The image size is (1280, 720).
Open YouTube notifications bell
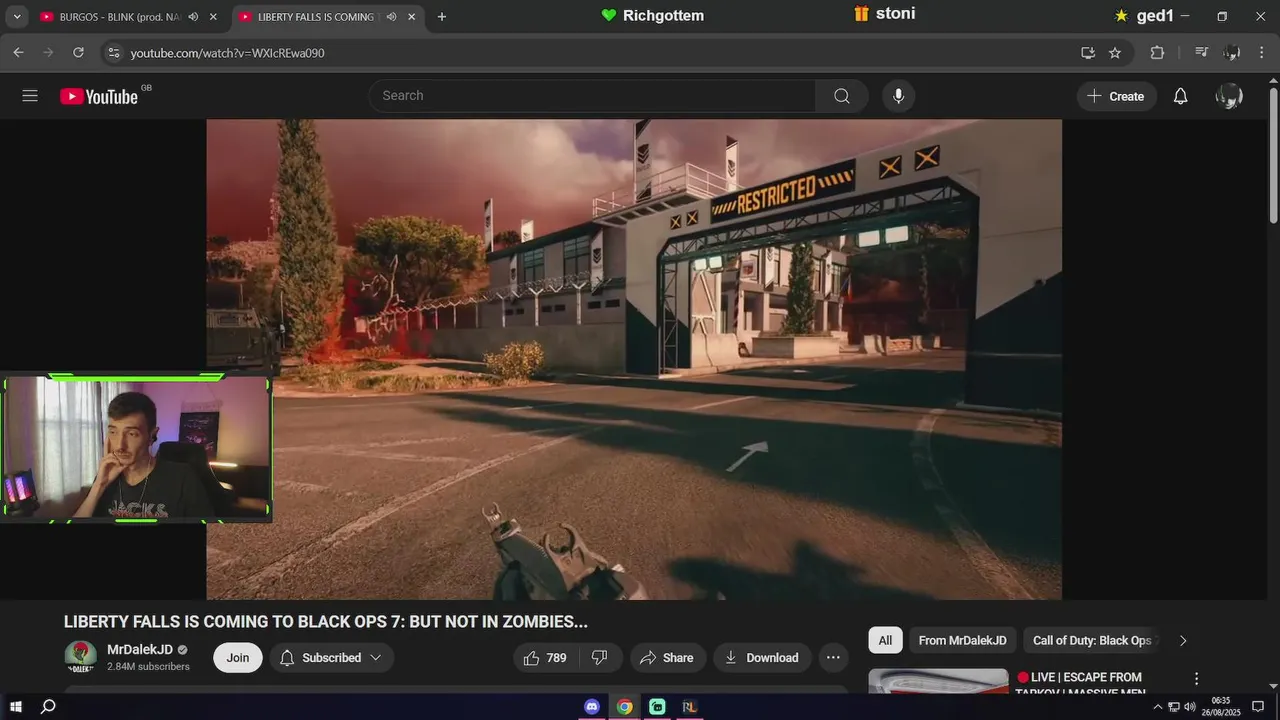(x=1180, y=96)
